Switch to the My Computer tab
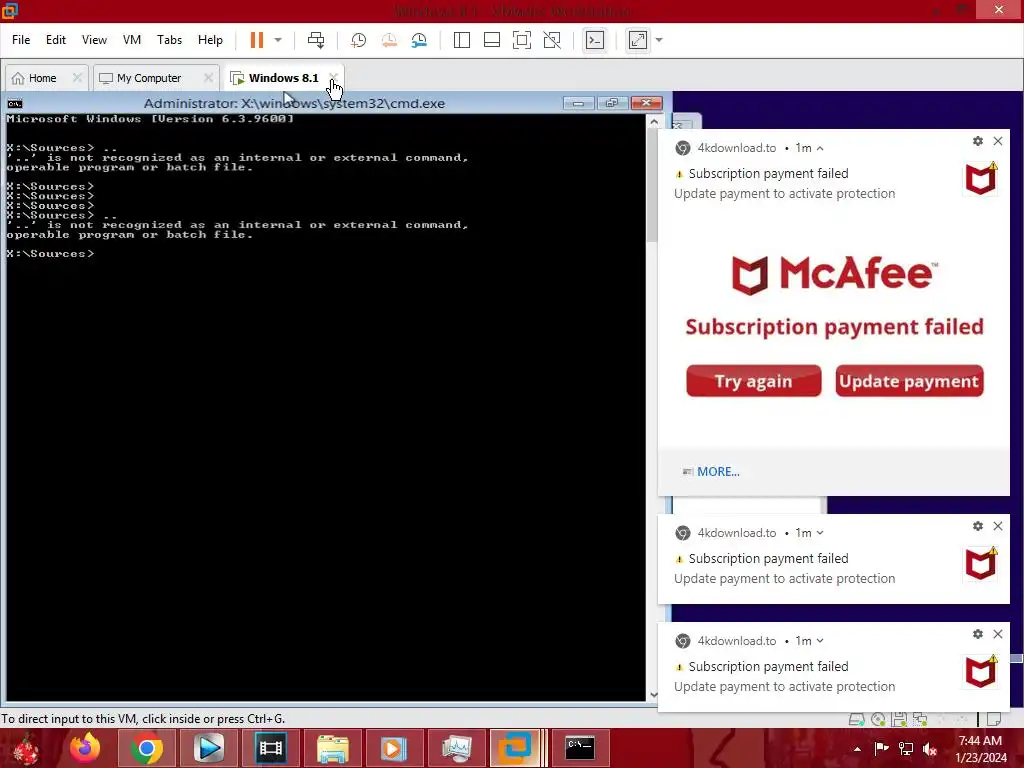This screenshot has width=1024, height=768. tap(149, 78)
